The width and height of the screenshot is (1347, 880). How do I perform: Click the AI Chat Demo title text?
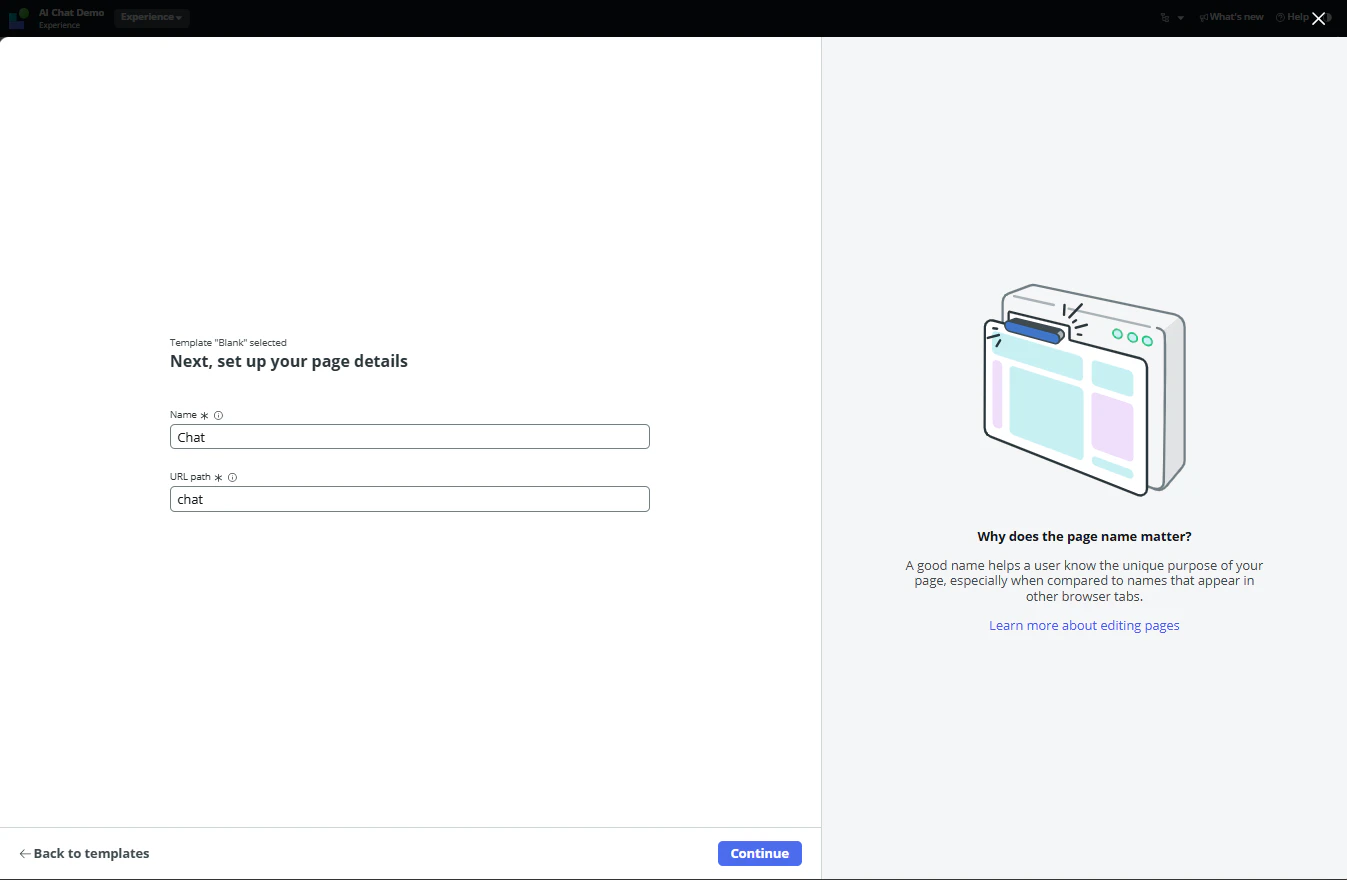(x=71, y=13)
